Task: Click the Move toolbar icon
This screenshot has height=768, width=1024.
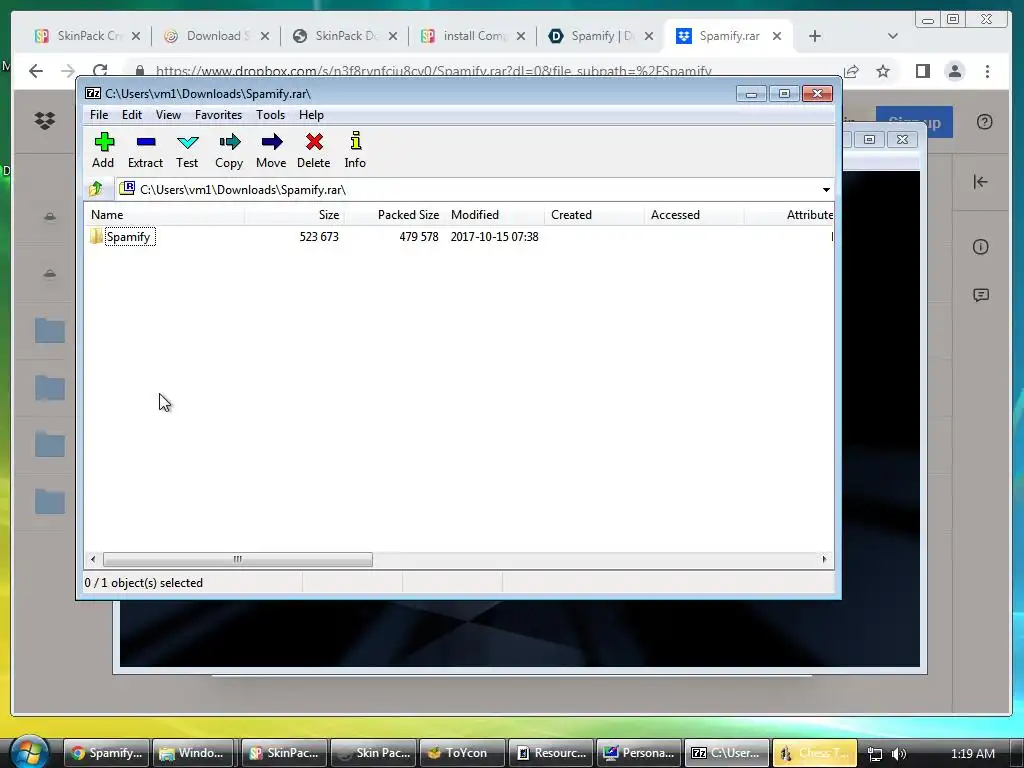Action: (271, 150)
